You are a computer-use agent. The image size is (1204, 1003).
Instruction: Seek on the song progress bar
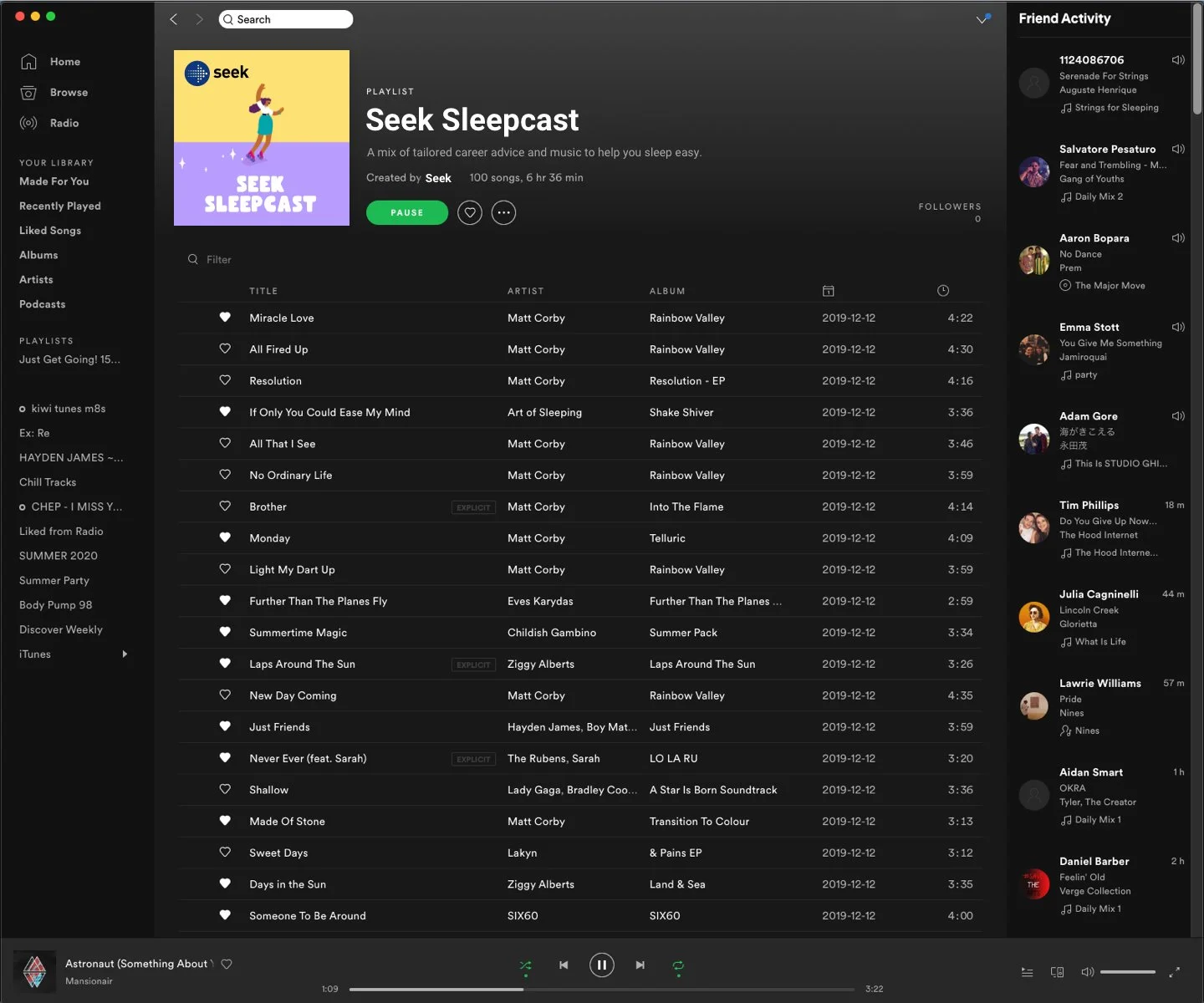pyautogui.click(x=602, y=990)
